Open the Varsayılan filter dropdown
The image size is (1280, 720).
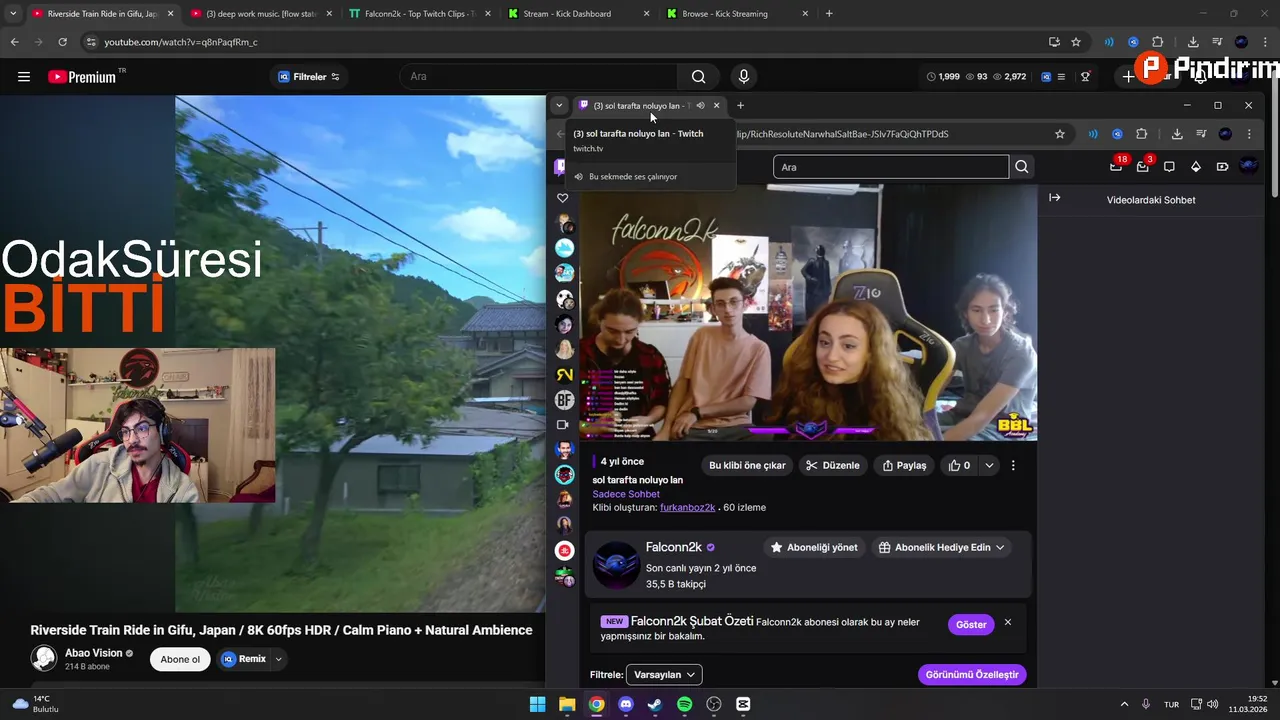[664, 675]
